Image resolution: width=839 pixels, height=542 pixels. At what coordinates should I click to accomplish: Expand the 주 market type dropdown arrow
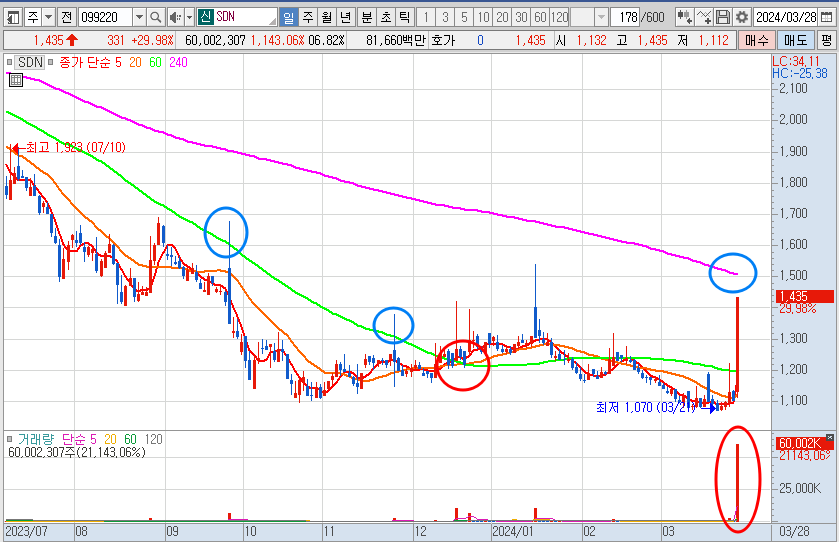click(48, 17)
